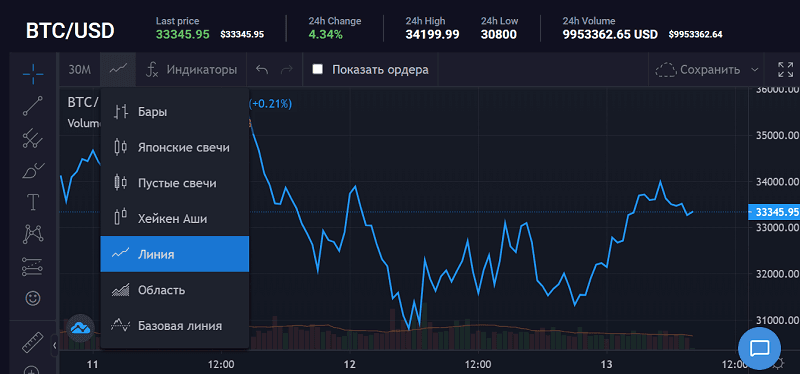Select the brush drawing tool
Screen dimensions: 800x374
[x=33, y=170]
